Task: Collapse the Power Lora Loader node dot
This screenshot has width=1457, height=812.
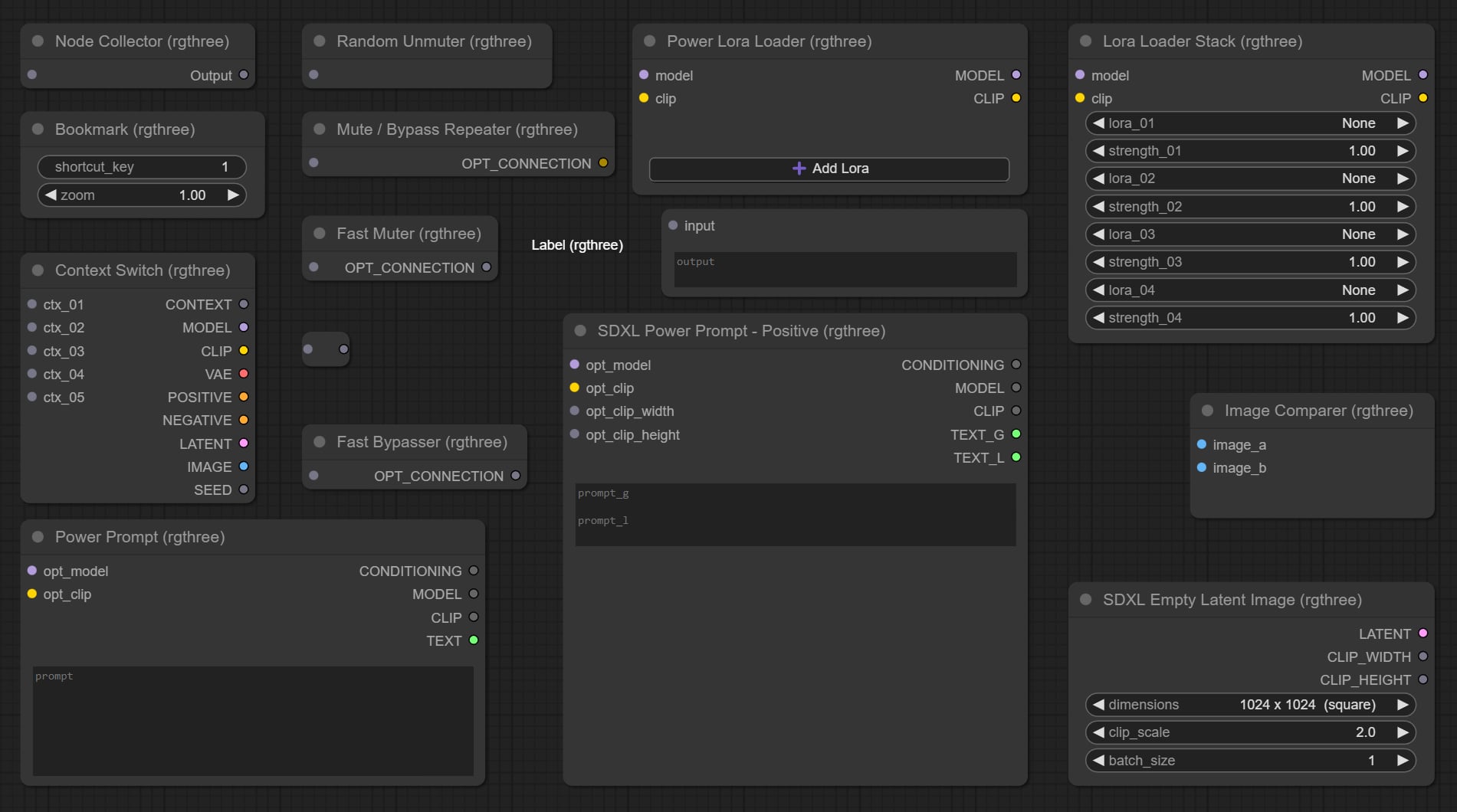Action: pyautogui.click(x=649, y=41)
